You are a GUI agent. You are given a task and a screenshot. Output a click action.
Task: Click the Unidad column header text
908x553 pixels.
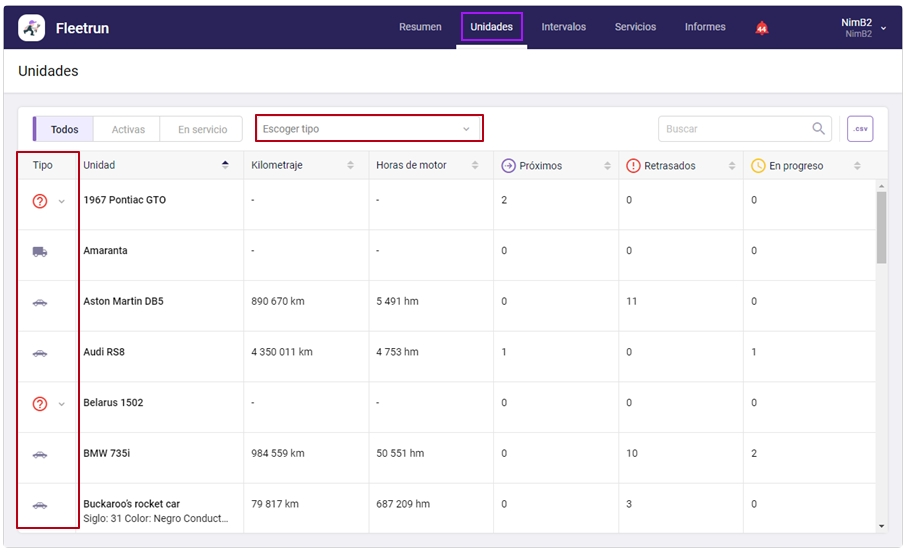tap(99, 165)
